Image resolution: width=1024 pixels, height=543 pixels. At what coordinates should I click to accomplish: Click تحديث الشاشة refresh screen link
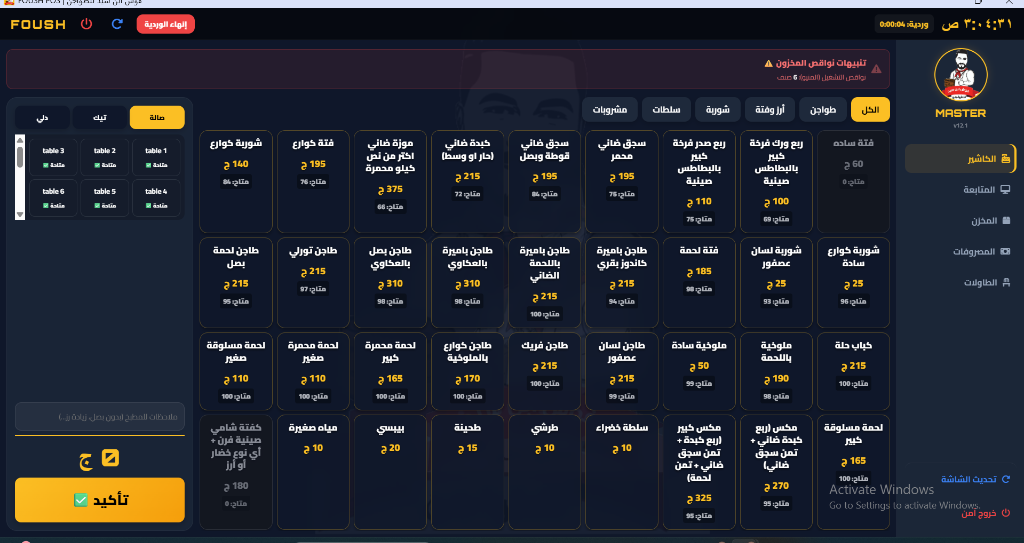point(975,480)
